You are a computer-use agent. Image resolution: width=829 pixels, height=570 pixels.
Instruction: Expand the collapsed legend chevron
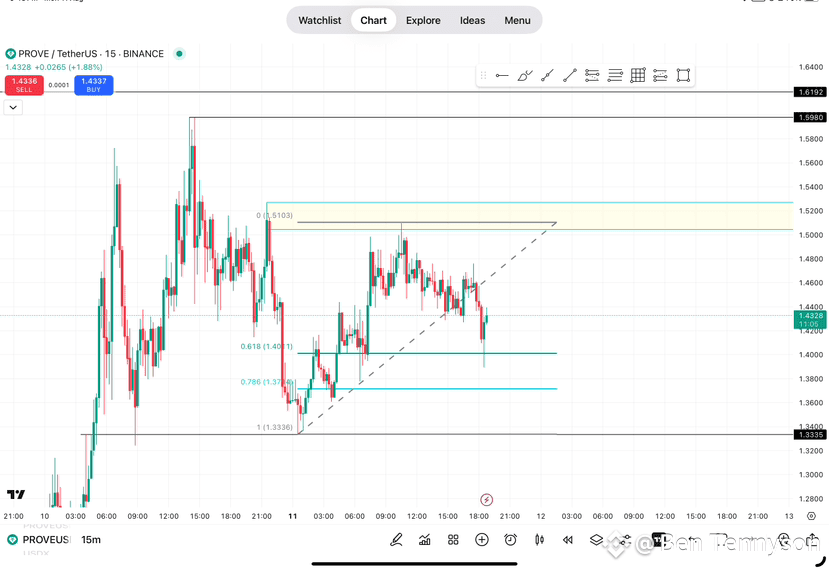[13, 107]
